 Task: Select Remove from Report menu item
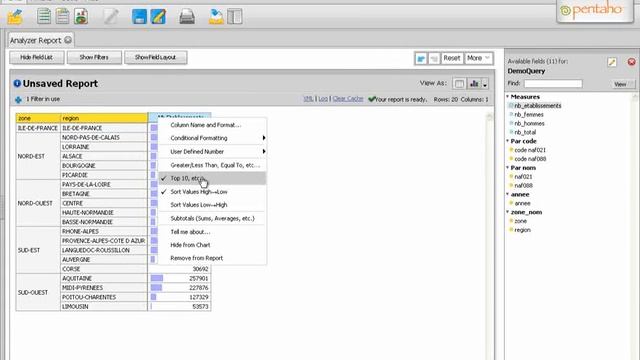(212, 258)
